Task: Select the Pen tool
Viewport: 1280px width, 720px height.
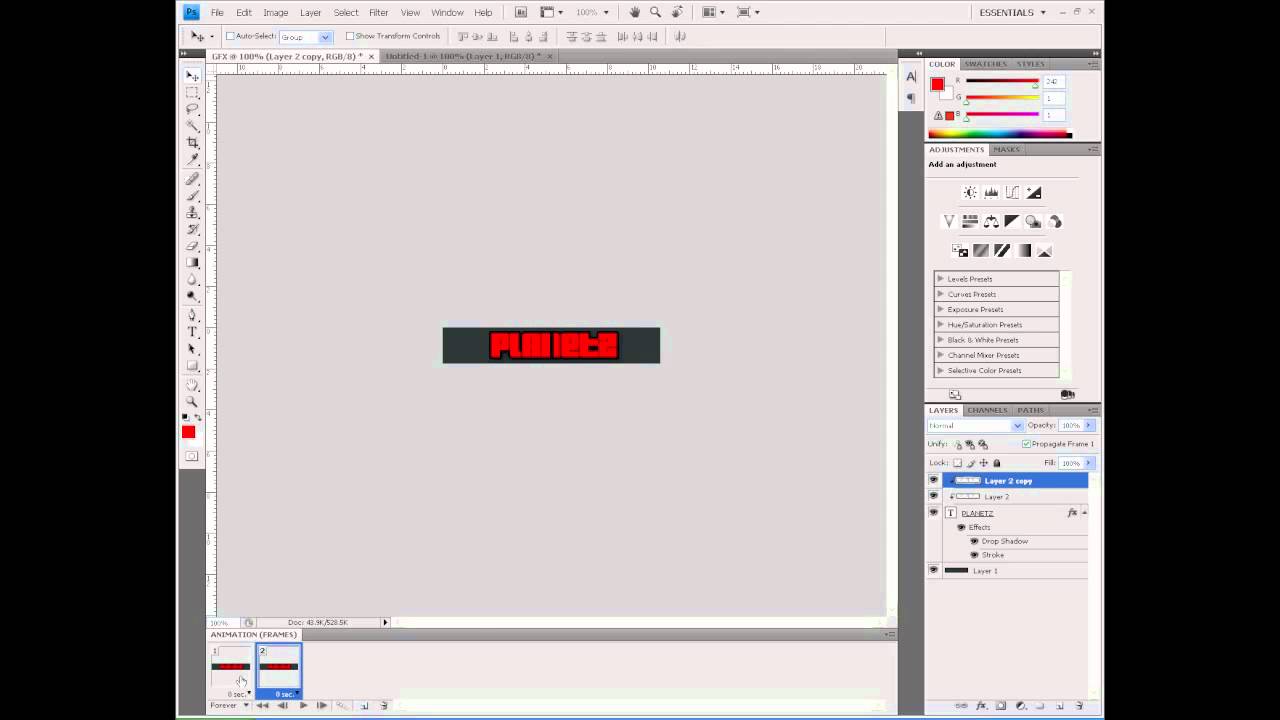Action: 192,315
